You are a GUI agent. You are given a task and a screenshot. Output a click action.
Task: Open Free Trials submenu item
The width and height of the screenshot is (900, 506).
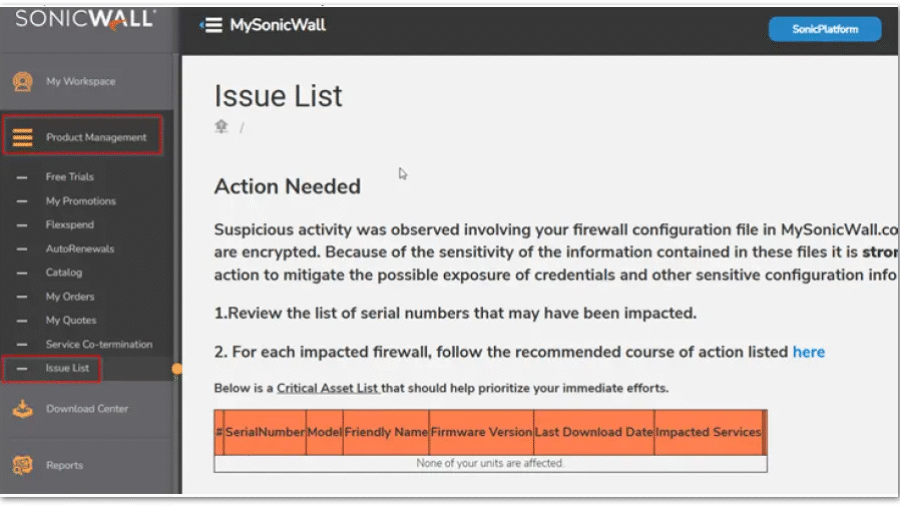[x=69, y=177]
